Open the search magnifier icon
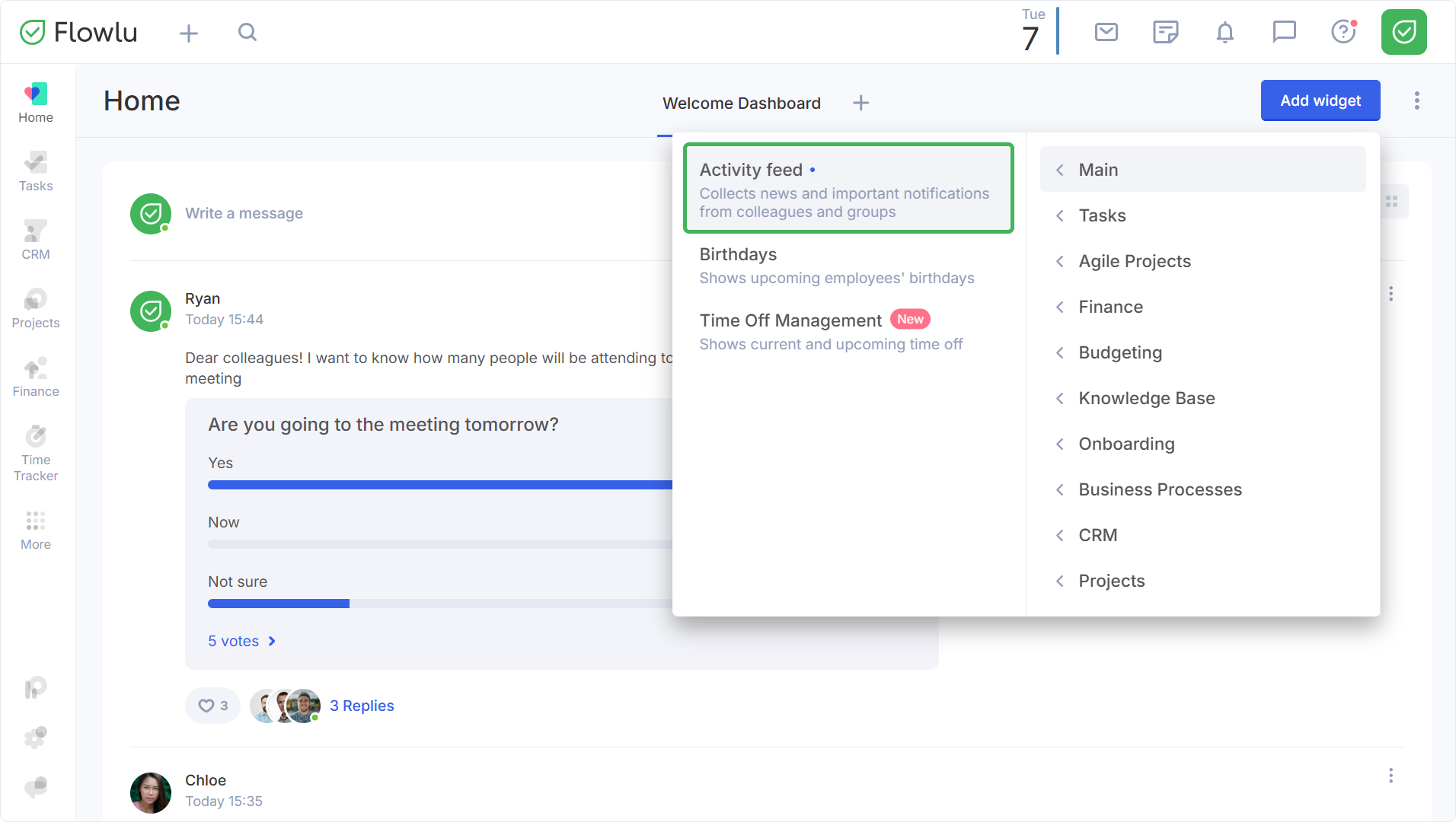Image resolution: width=1456 pixels, height=822 pixels. click(247, 32)
